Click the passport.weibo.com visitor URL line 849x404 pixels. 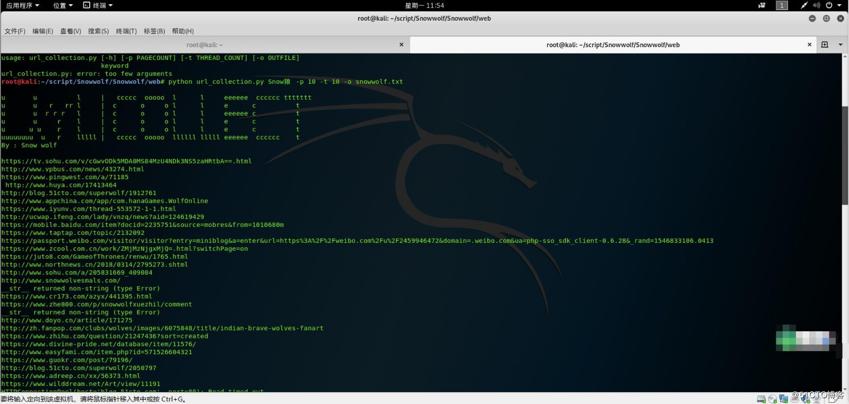(357, 240)
